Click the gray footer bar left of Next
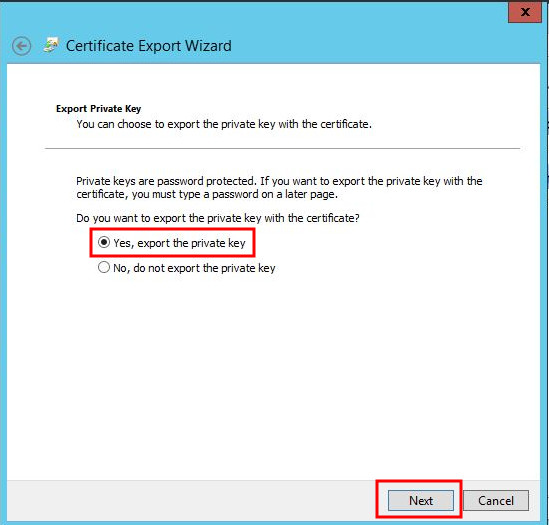Image resolution: width=549 pixels, height=525 pixels. click(191, 500)
